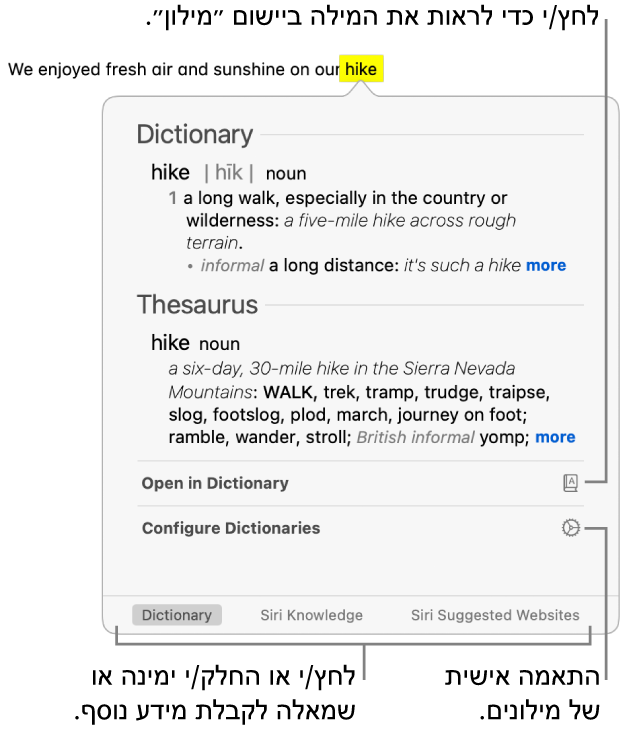Select the Siri Suggested Websites tab
This screenshot has height=734, width=620.
pyautogui.click(x=494, y=615)
